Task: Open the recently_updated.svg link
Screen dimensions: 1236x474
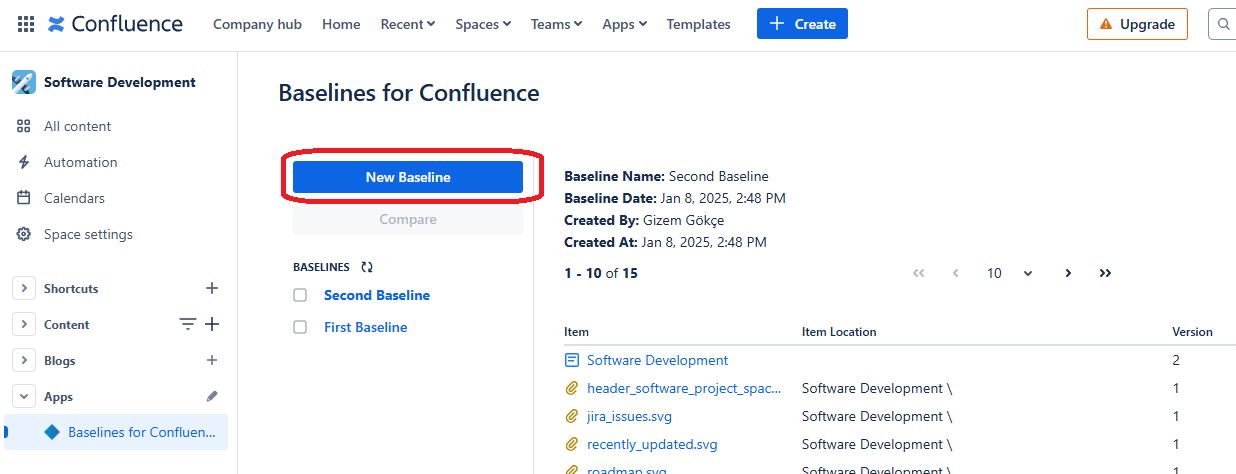Action: pyautogui.click(x=652, y=444)
